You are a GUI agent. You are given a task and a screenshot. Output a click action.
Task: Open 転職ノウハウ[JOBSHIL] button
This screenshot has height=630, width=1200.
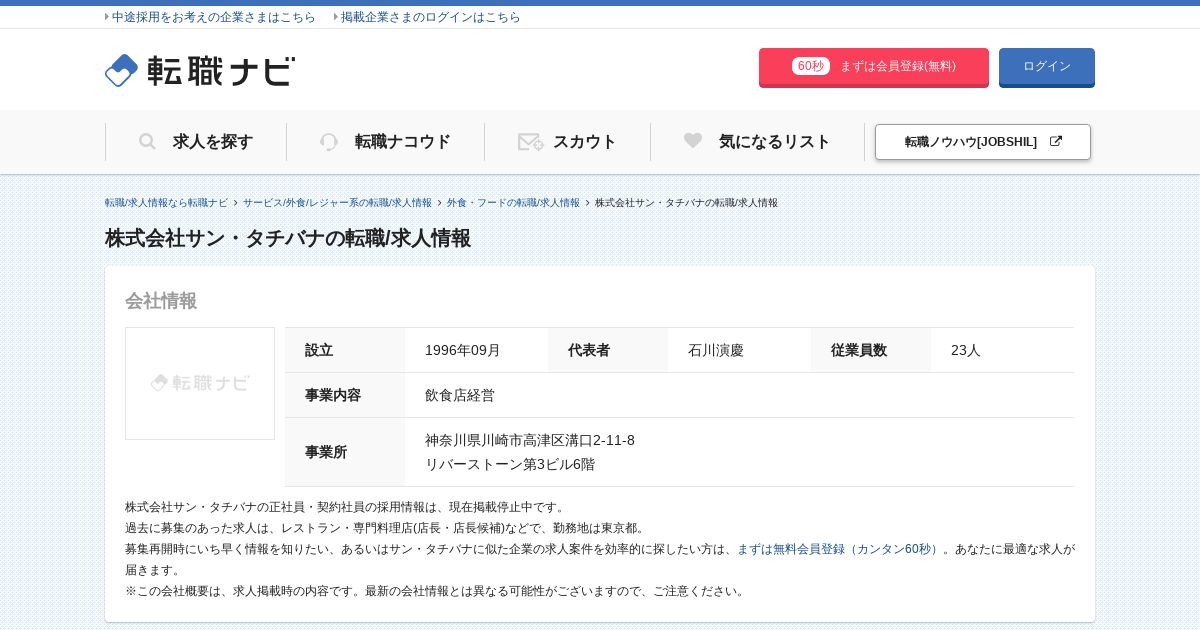(983, 142)
